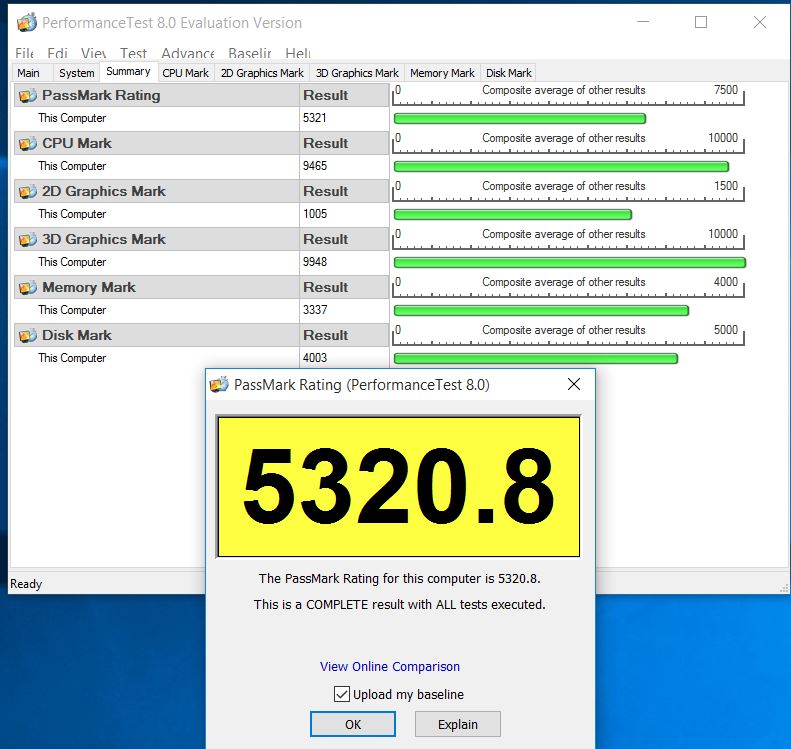Click the Memory Mark green result bar
Image resolution: width=791 pixels, height=749 pixels.
541,310
